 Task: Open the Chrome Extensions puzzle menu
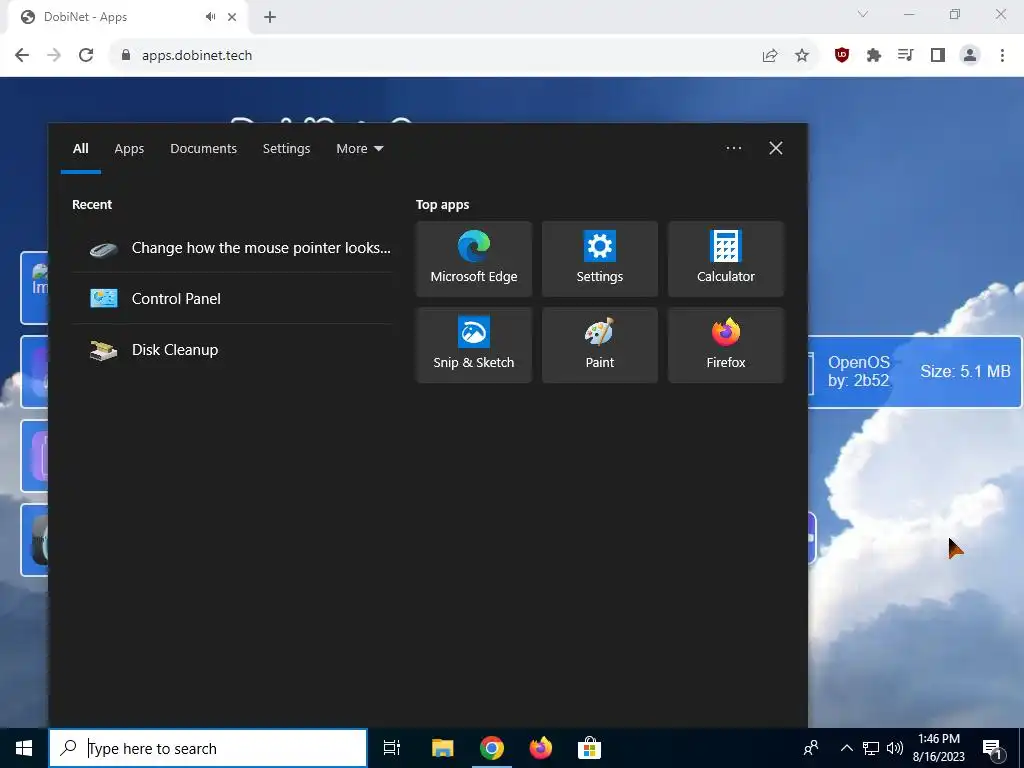tap(874, 56)
